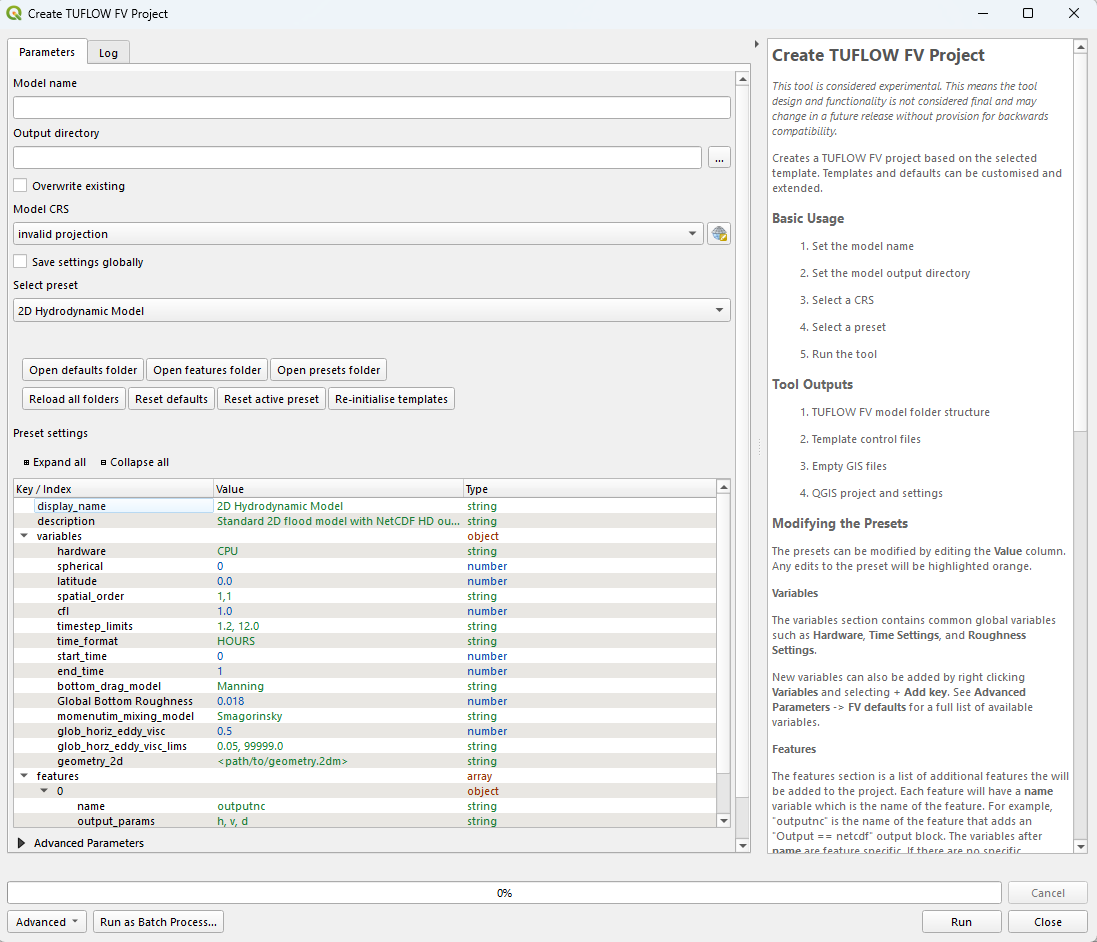
Task: Click the Close button
Action: [x=1048, y=922]
